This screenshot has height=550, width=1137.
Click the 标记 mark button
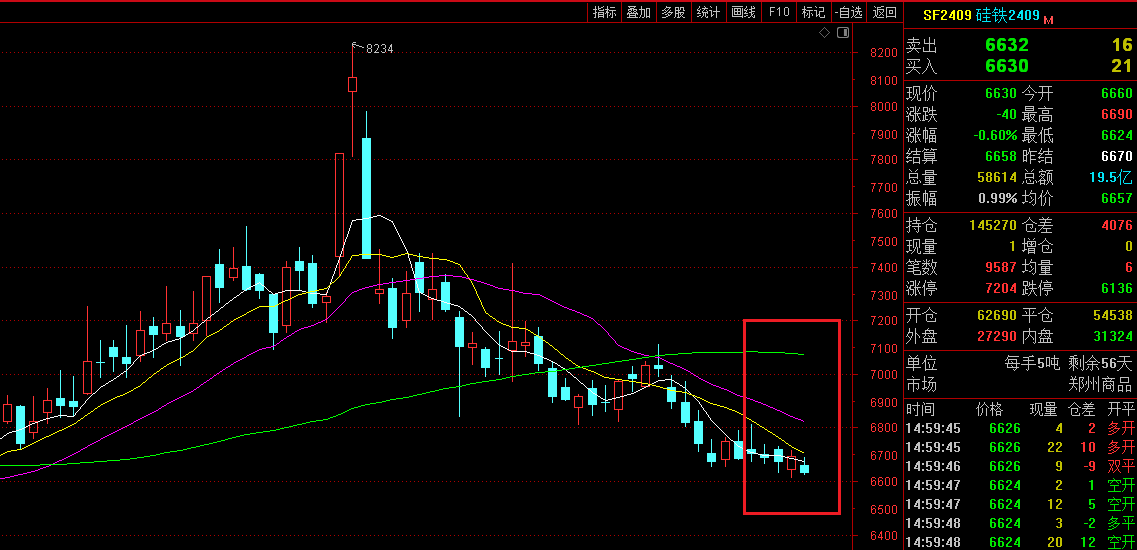814,13
